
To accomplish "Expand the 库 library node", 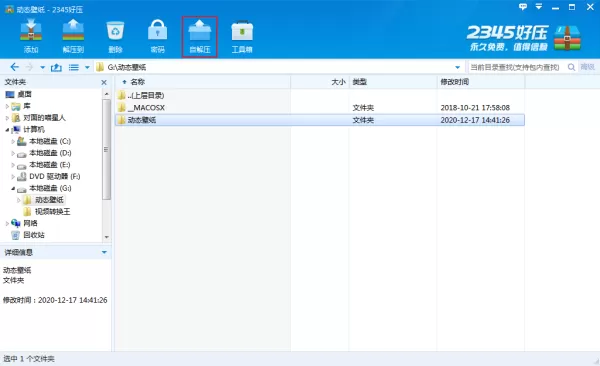I will click(7, 106).
